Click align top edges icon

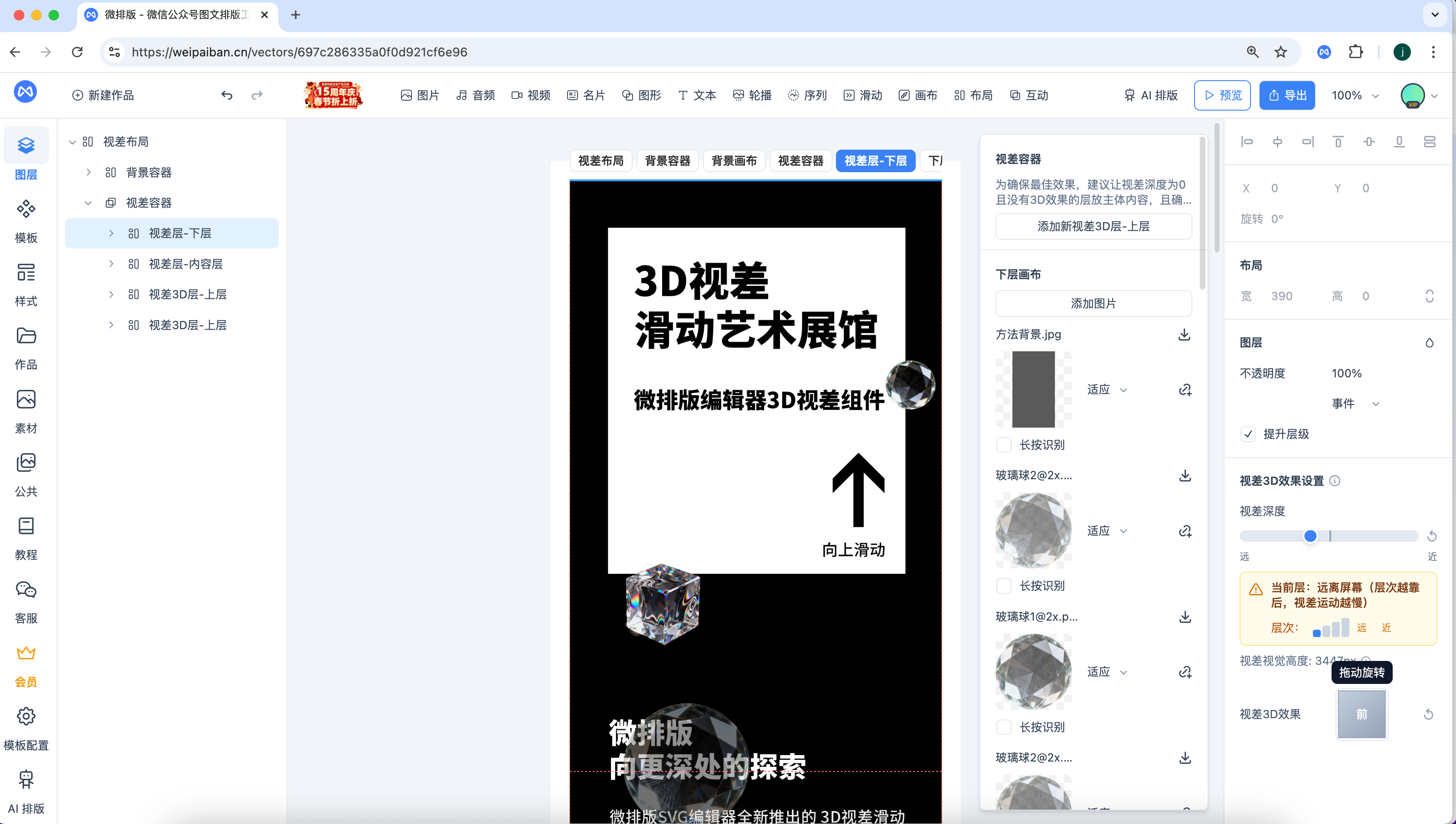point(1338,141)
